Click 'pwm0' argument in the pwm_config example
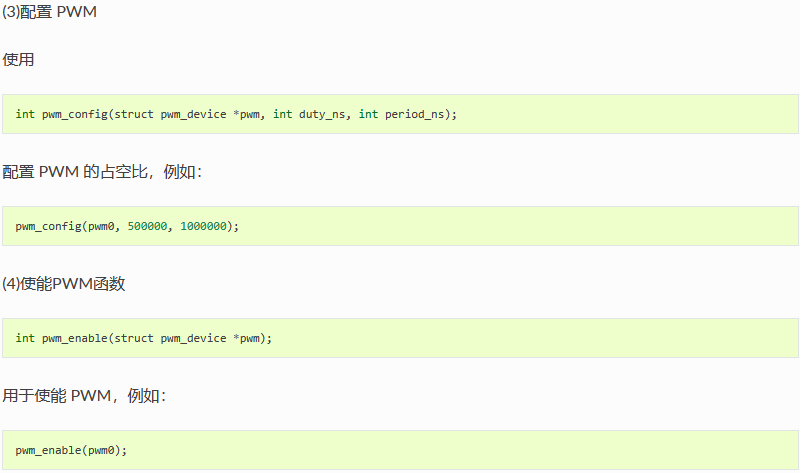800x473 pixels. point(101,226)
